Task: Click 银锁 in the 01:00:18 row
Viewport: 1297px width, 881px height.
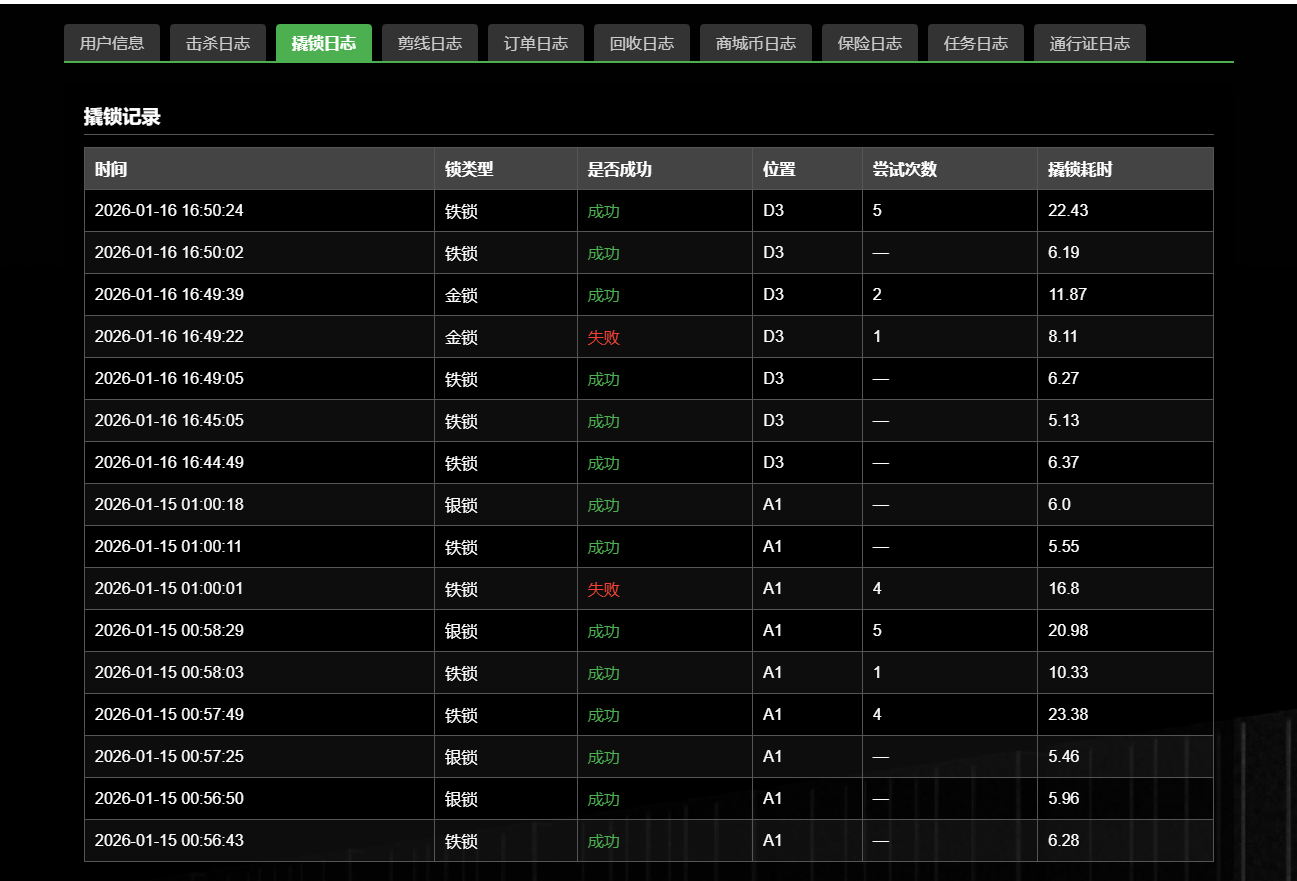Action: click(461, 506)
